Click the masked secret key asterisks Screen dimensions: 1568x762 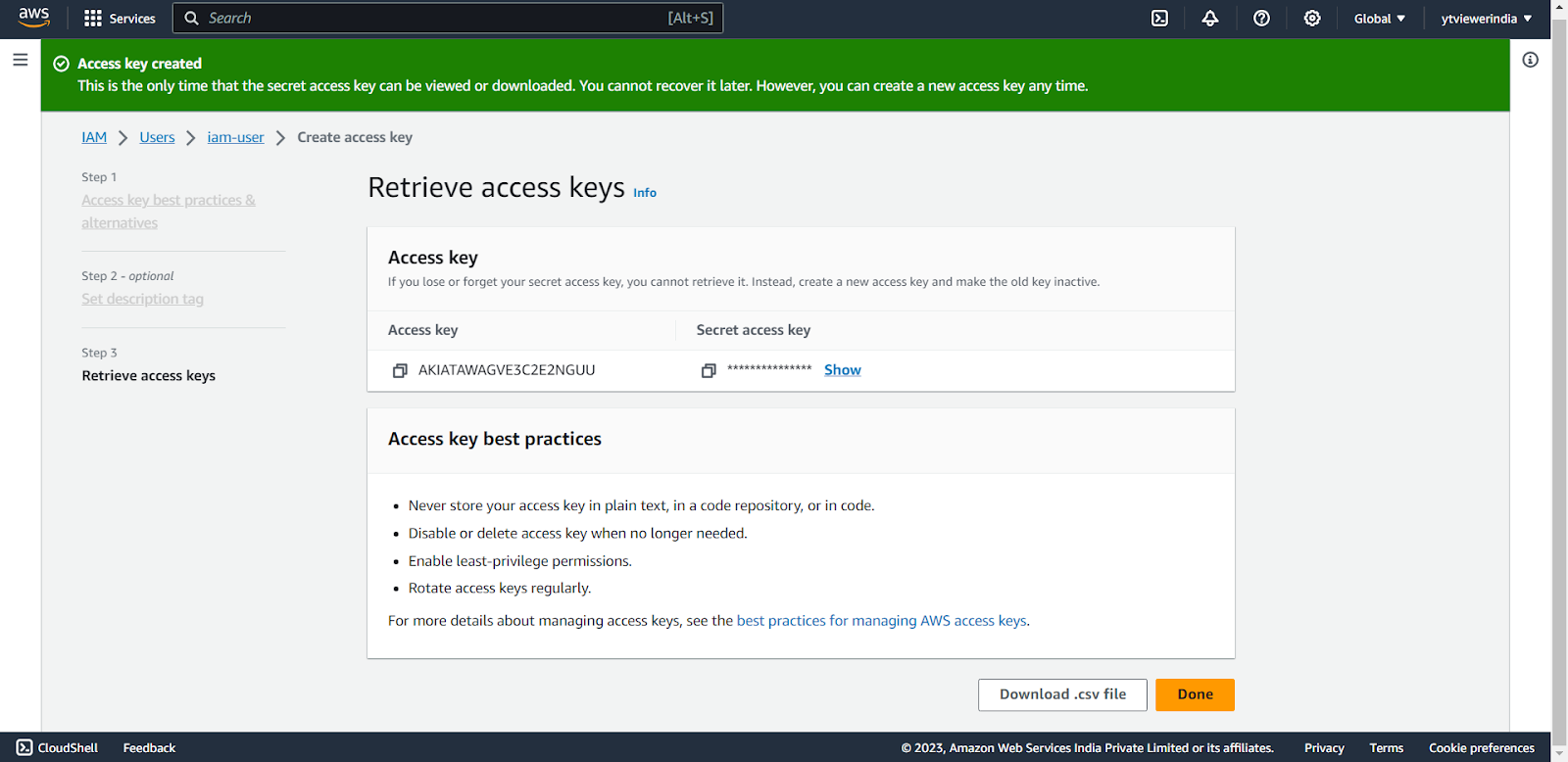(x=769, y=369)
